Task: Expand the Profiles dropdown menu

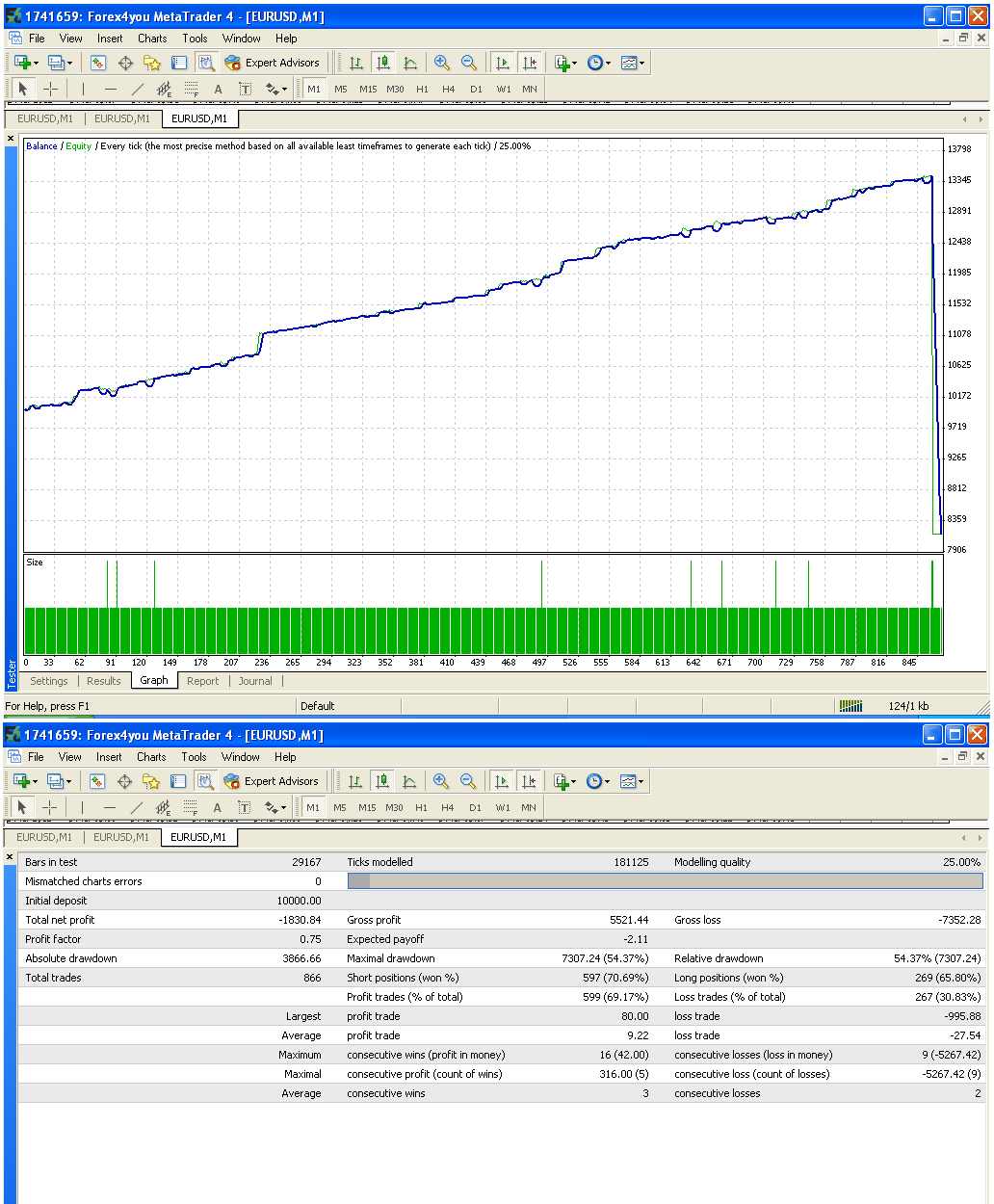Action: click(x=70, y=62)
